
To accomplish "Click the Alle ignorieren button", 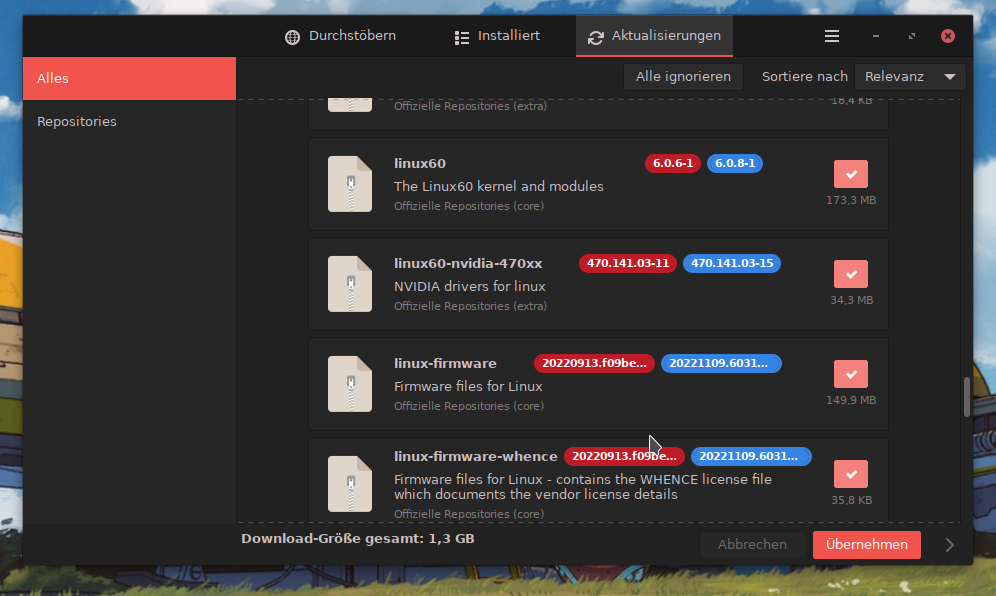I will click(683, 77).
